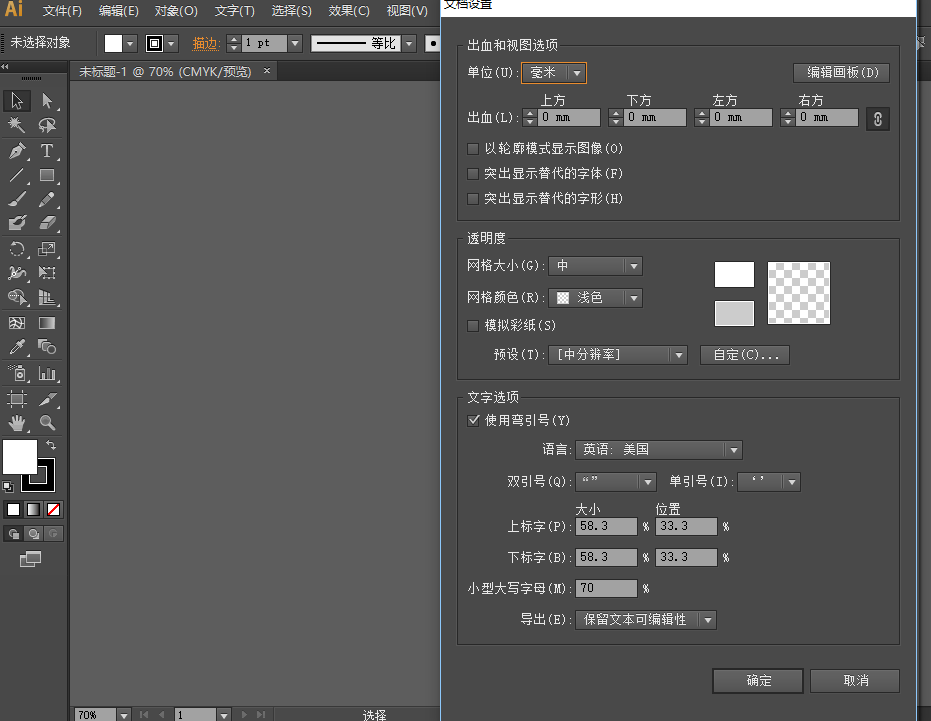Open the 预设 resolution dropdown
The width and height of the screenshot is (931, 721).
618,355
